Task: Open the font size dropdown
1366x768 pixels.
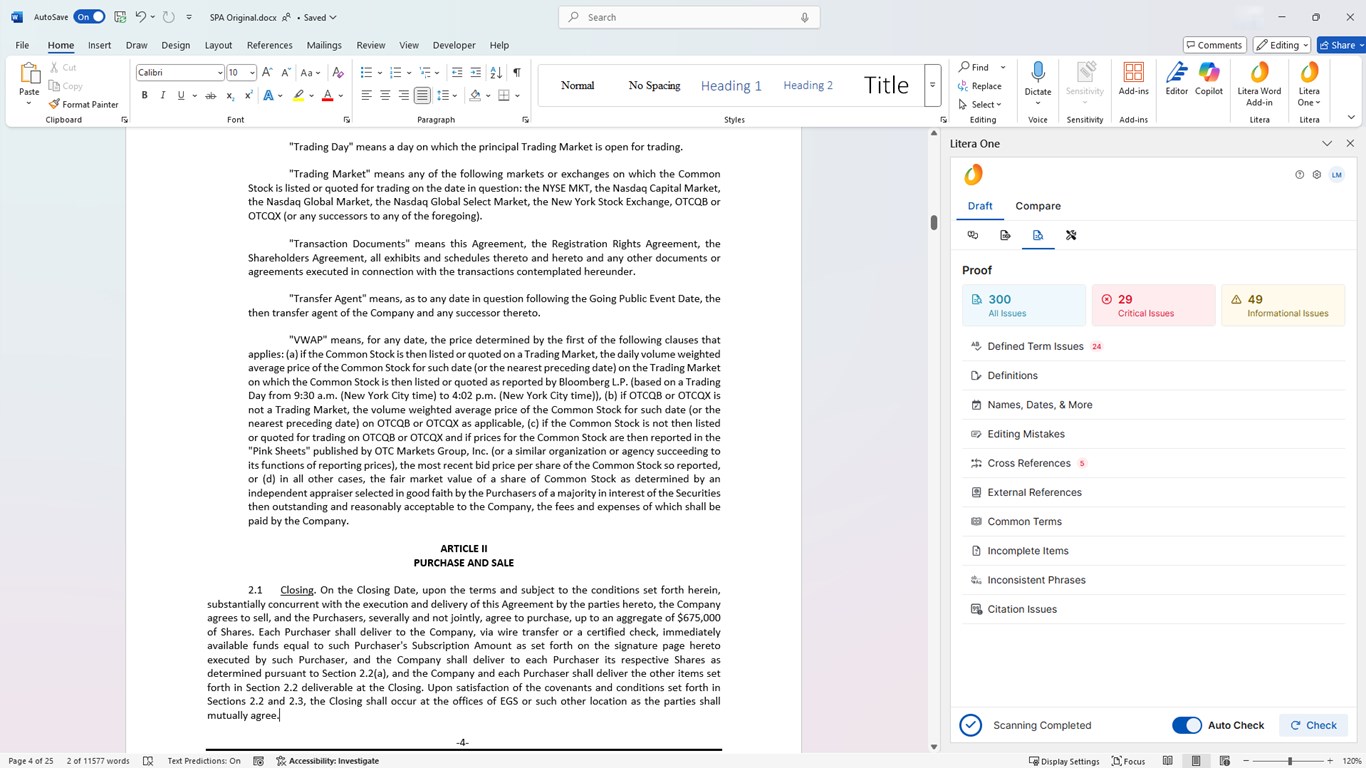Action: click(252, 72)
